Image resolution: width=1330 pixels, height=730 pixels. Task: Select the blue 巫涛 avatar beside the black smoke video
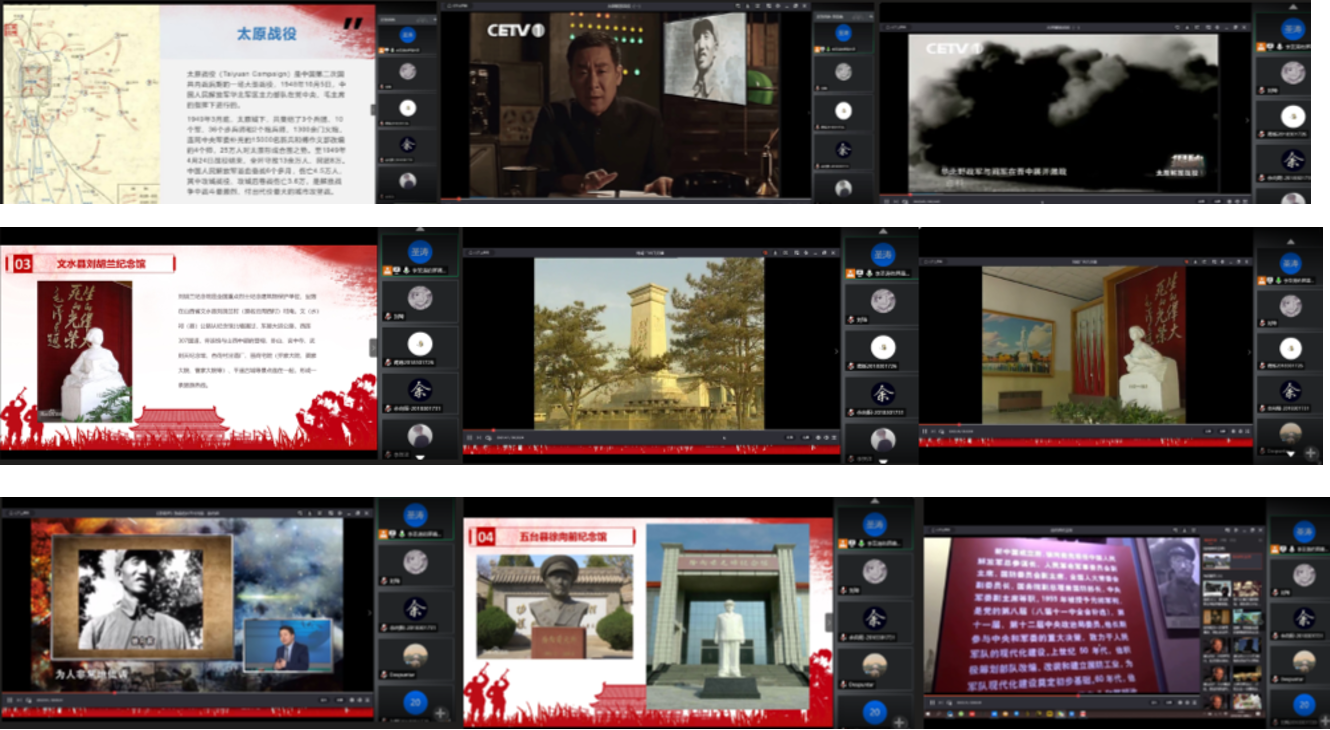[1292, 29]
